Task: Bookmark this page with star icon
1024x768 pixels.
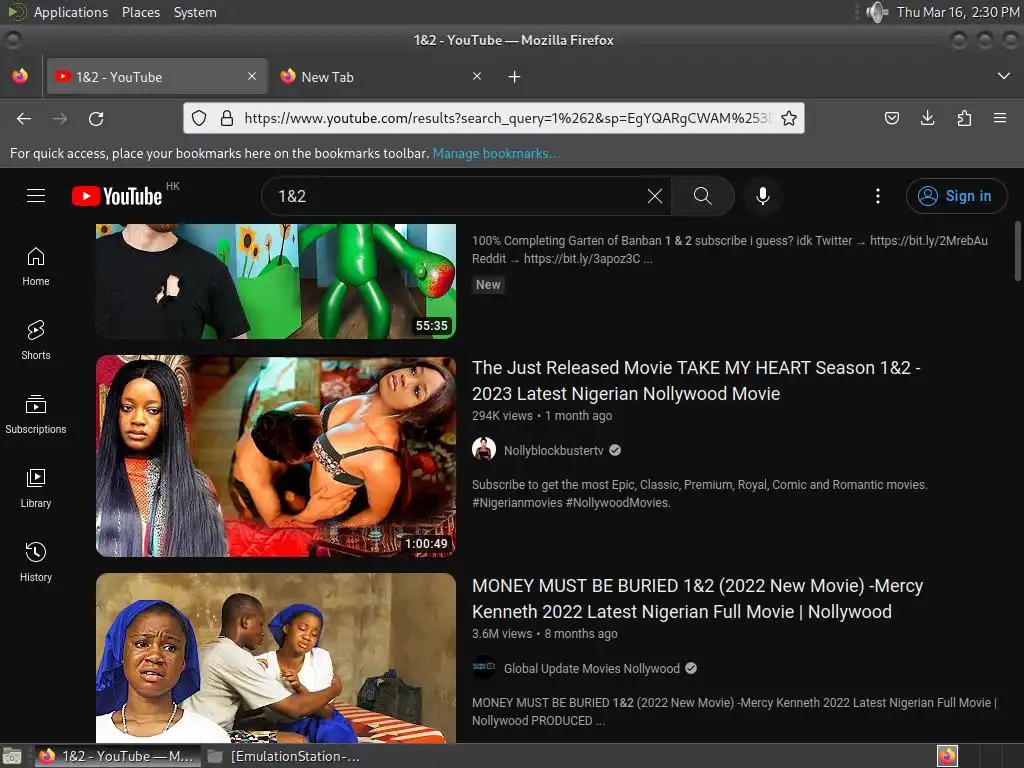Action: (789, 118)
